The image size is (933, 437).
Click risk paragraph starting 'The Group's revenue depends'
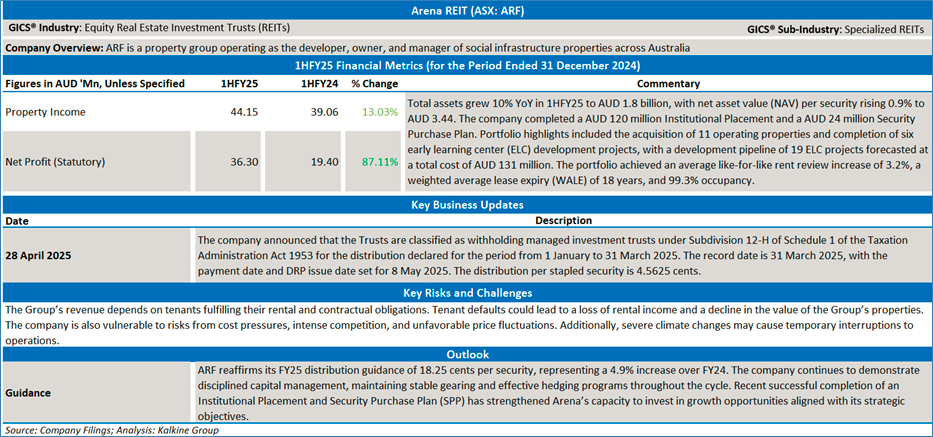point(466,325)
